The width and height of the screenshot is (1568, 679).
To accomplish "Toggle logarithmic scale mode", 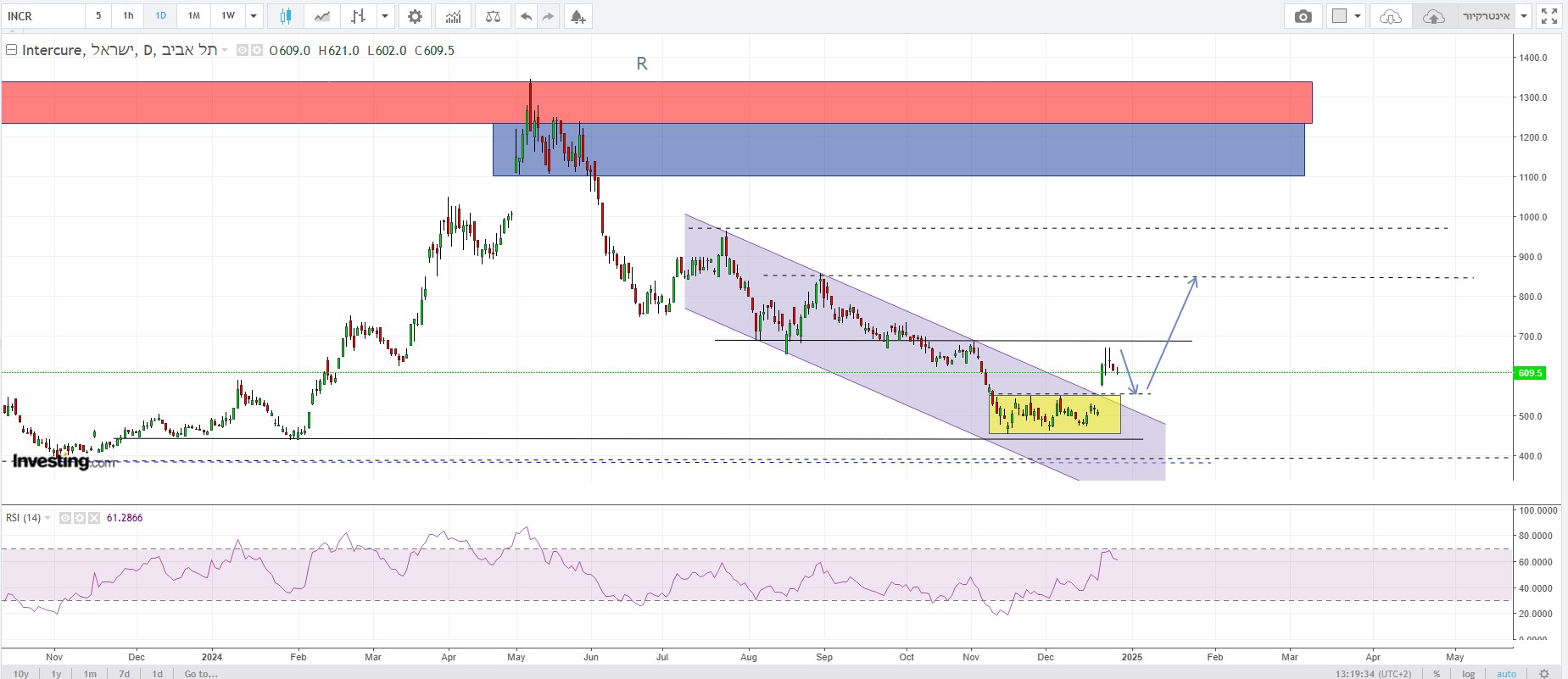I will click(1469, 674).
